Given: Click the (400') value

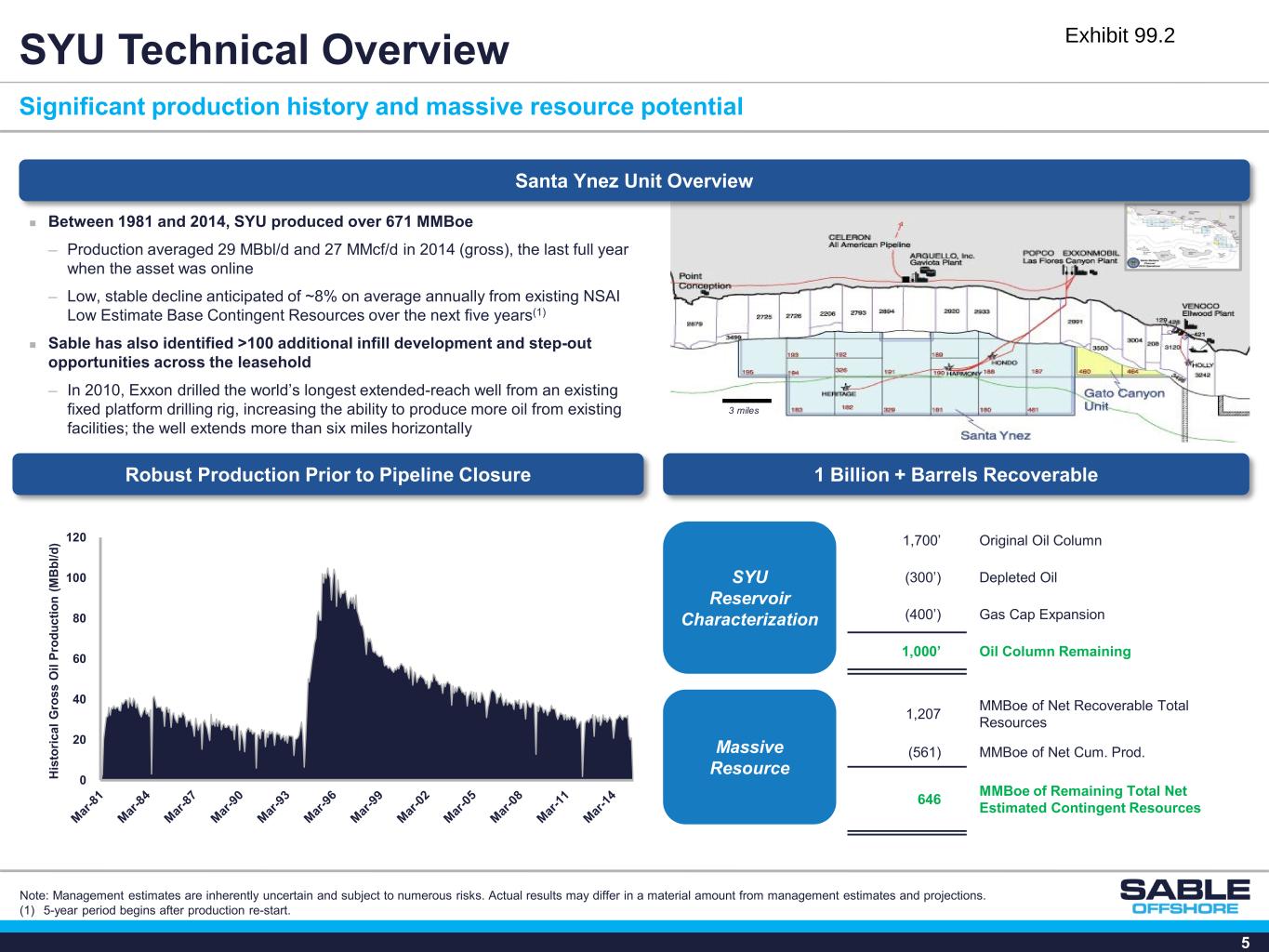Looking at the screenshot, I should [x=923, y=615].
